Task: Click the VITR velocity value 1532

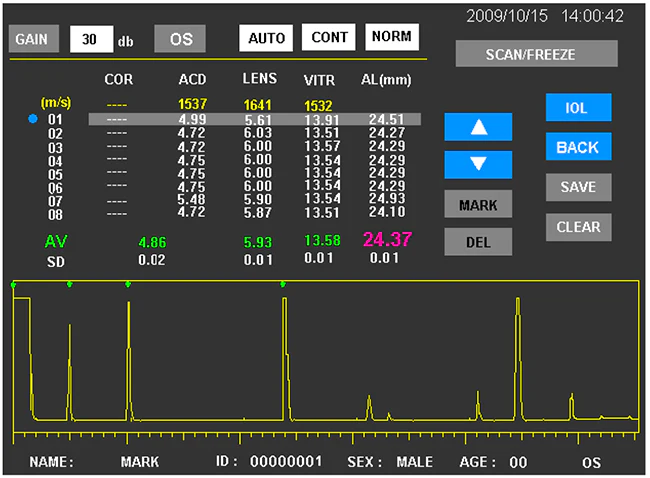Action: coord(318,106)
